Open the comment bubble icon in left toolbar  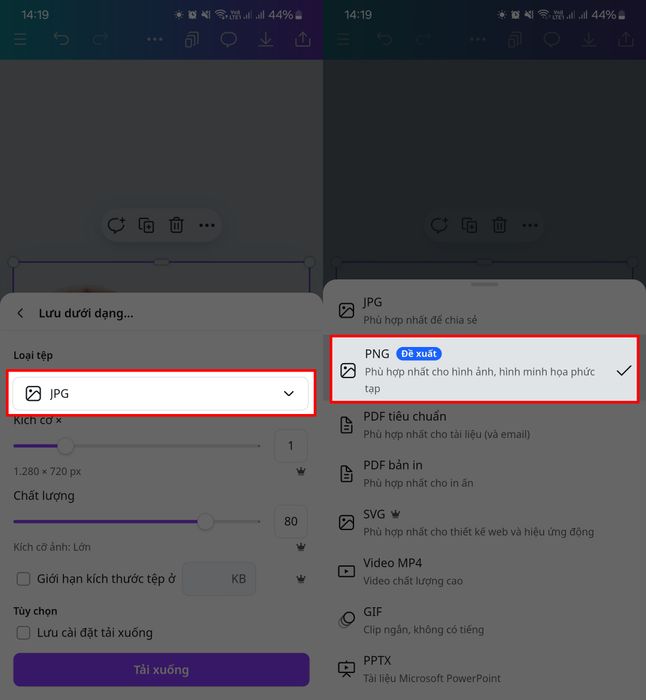229,40
